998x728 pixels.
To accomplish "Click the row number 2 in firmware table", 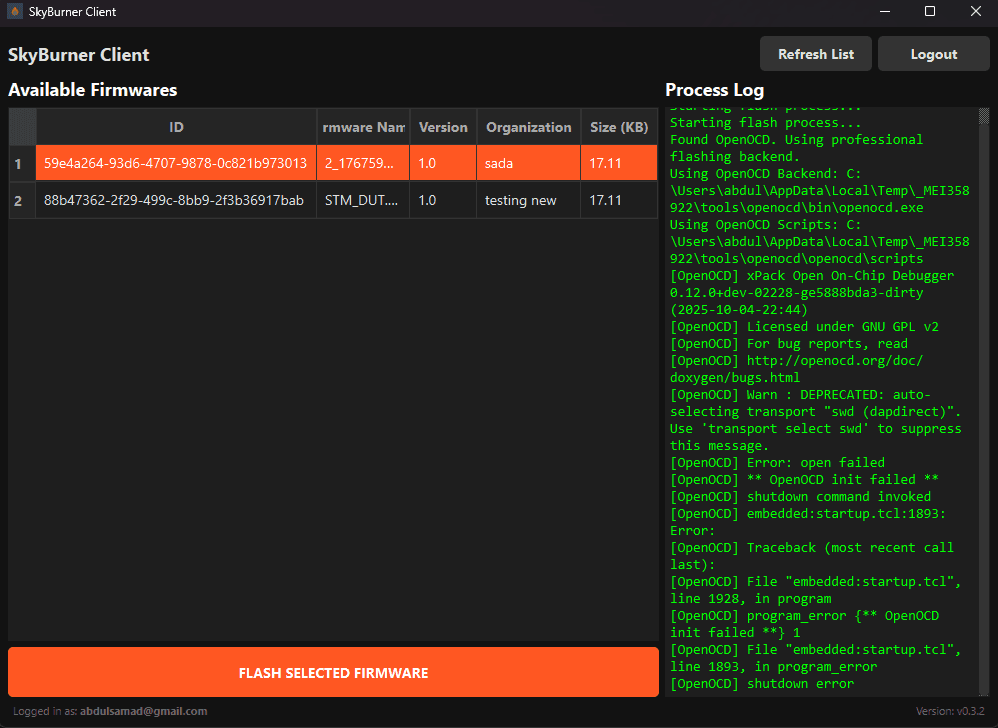I will pos(21,199).
